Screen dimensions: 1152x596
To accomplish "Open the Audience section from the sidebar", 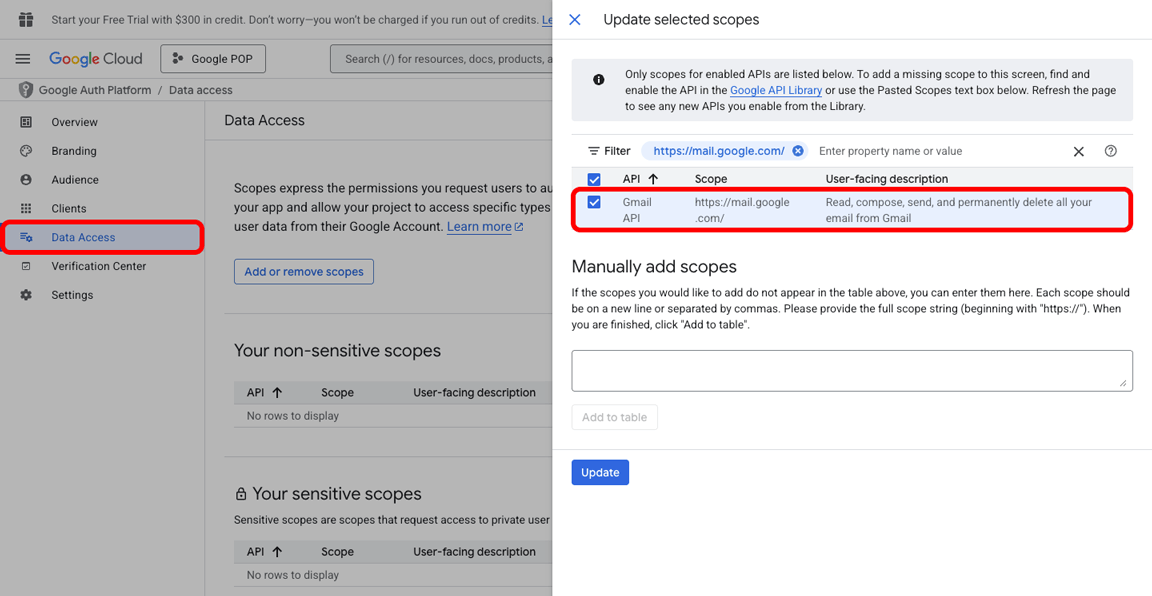I will click(25, 179).
